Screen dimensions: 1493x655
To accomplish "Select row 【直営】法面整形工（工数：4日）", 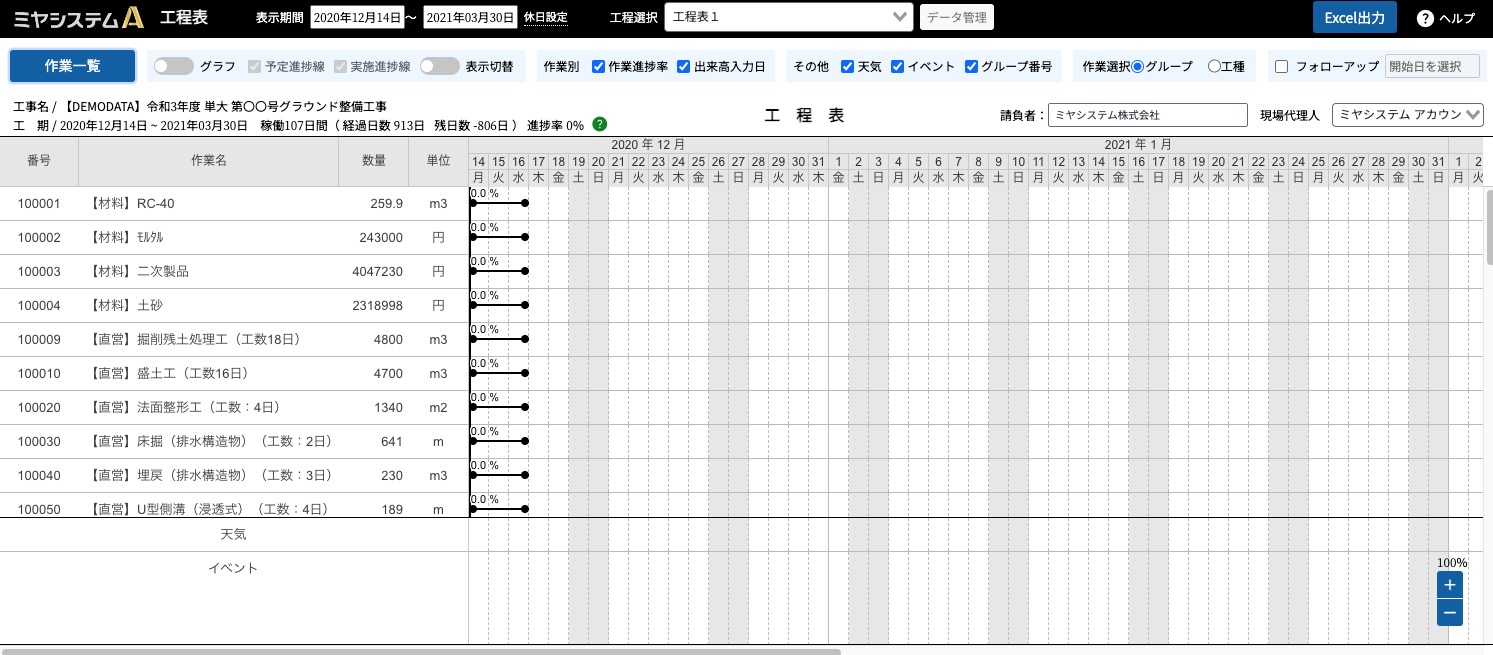I will pyautogui.click(x=234, y=407).
